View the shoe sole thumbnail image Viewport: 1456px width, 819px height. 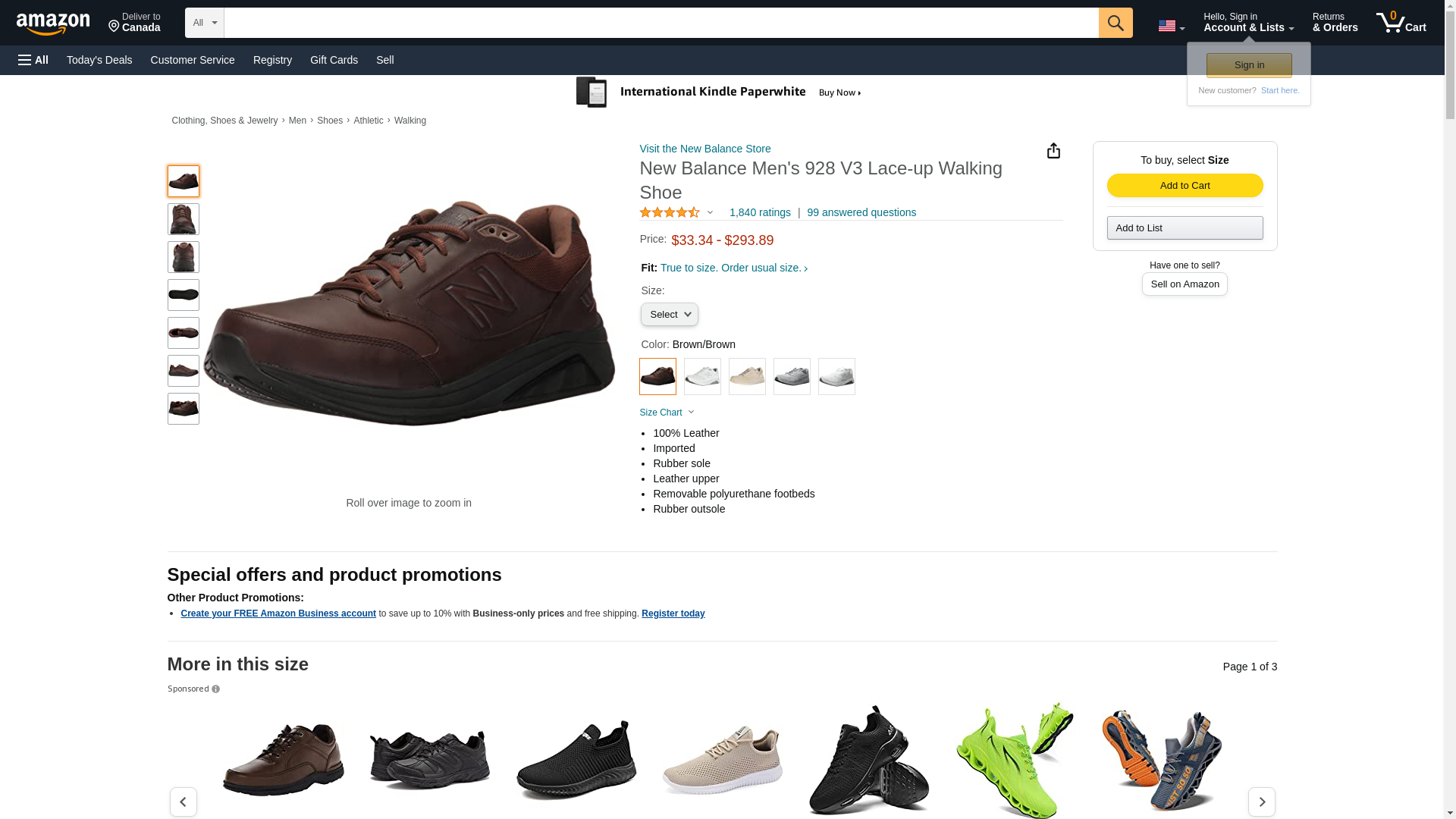pos(184,295)
